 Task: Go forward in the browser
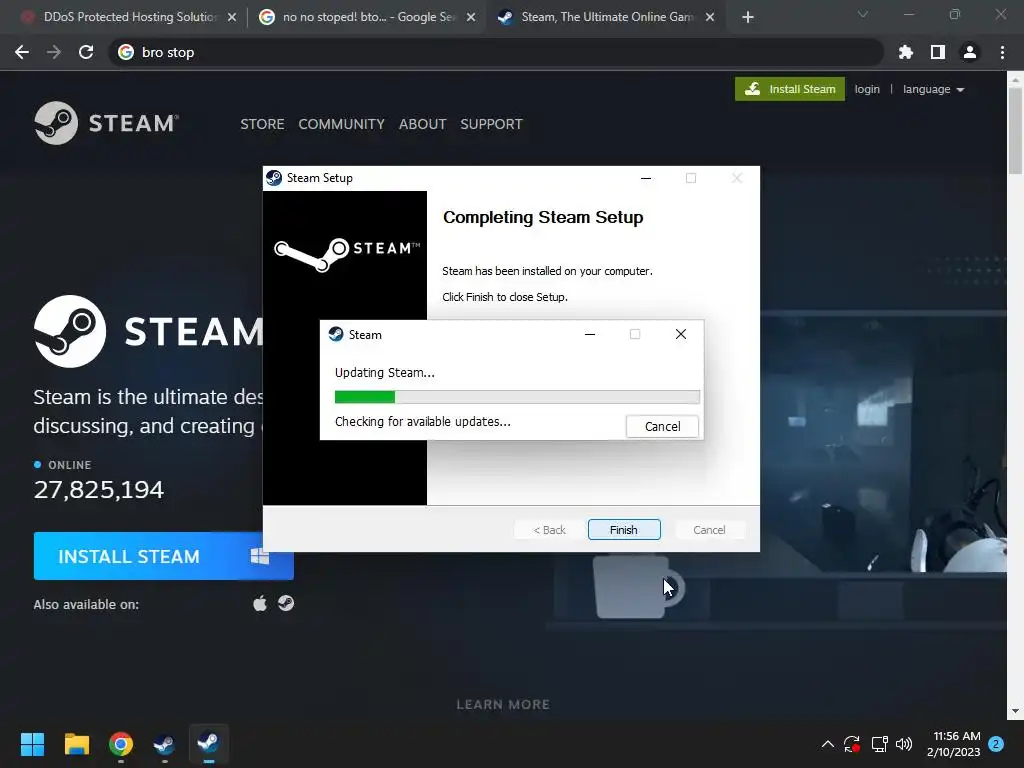pyautogui.click(x=54, y=52)
